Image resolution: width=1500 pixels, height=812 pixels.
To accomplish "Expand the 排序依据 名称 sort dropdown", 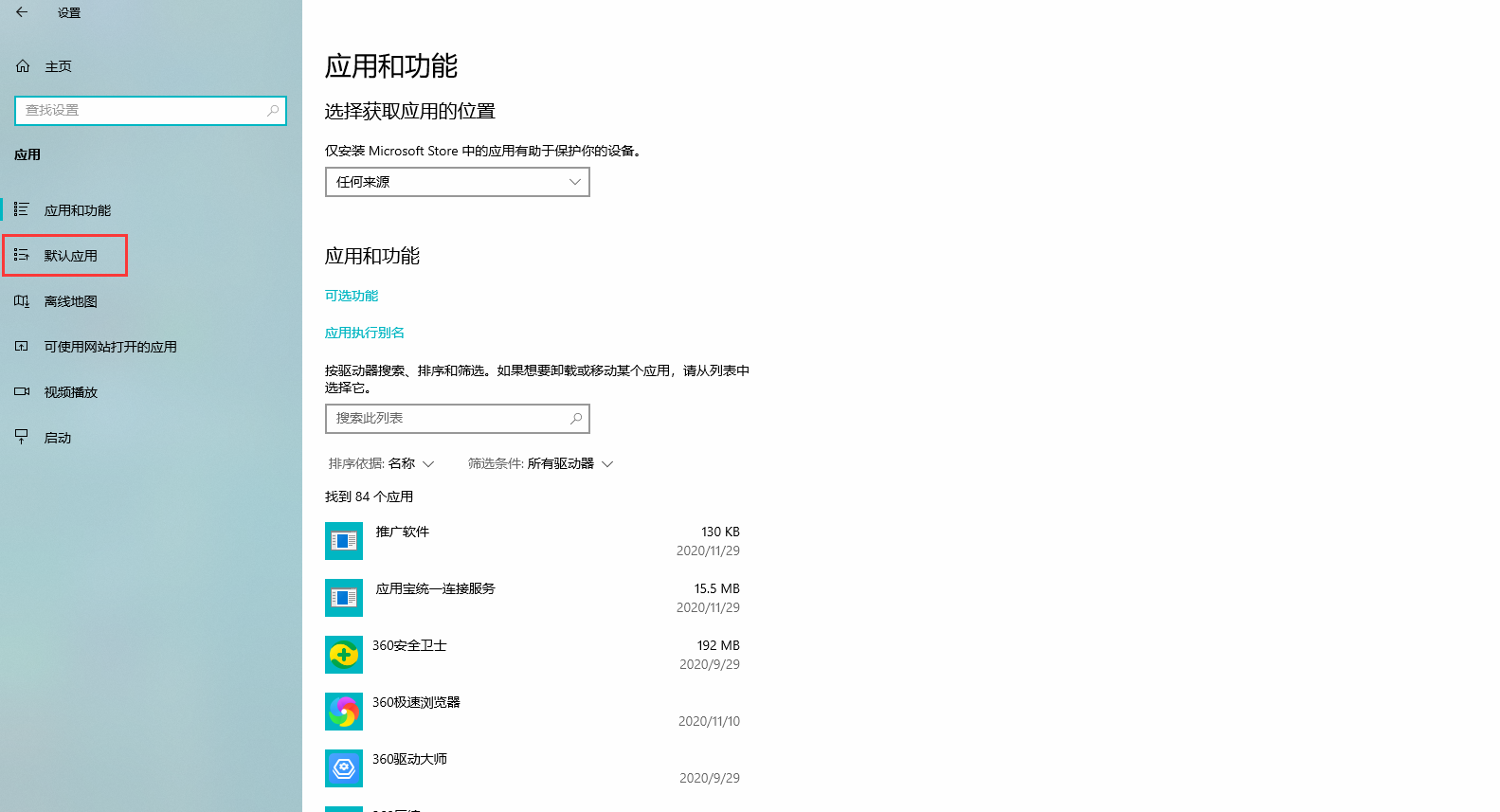I will pos(381,463).
